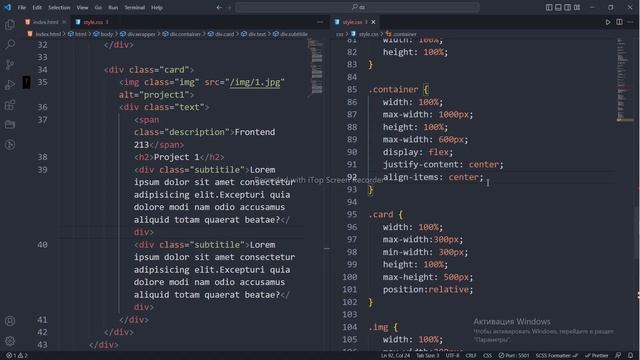Viewport: 640px width, 360px height.
Task: Open the View menu
Action: (x=82, y=7)
